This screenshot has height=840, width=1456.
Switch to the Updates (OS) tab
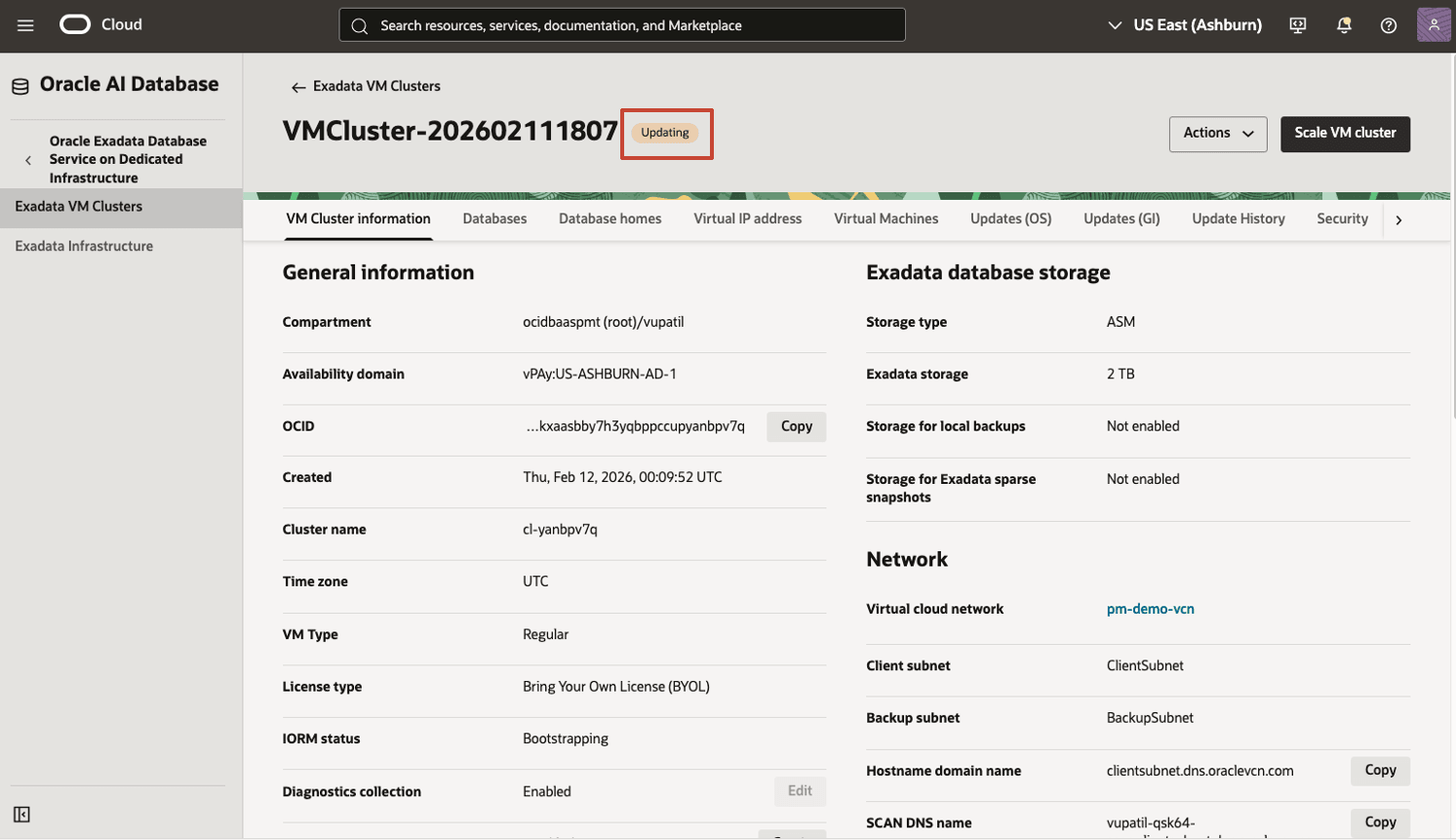tap(1010, 219)
